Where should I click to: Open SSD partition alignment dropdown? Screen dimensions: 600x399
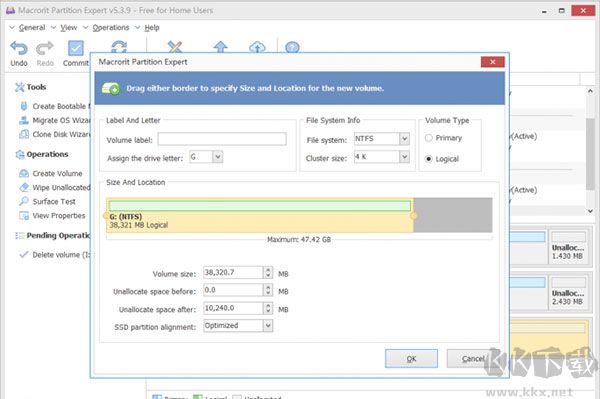coord(268,326)
